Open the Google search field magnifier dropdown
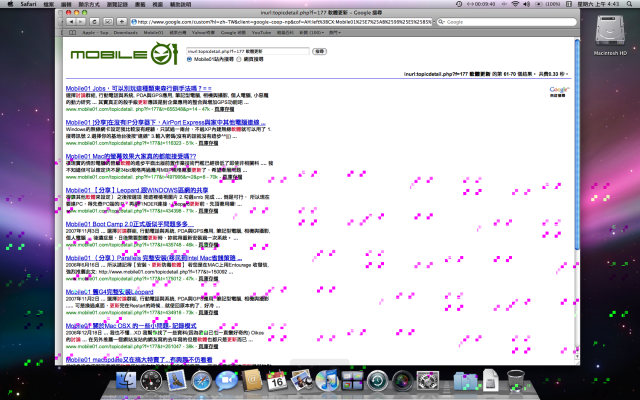This screenshot has height=400, width=640. [x=442, y=22]
